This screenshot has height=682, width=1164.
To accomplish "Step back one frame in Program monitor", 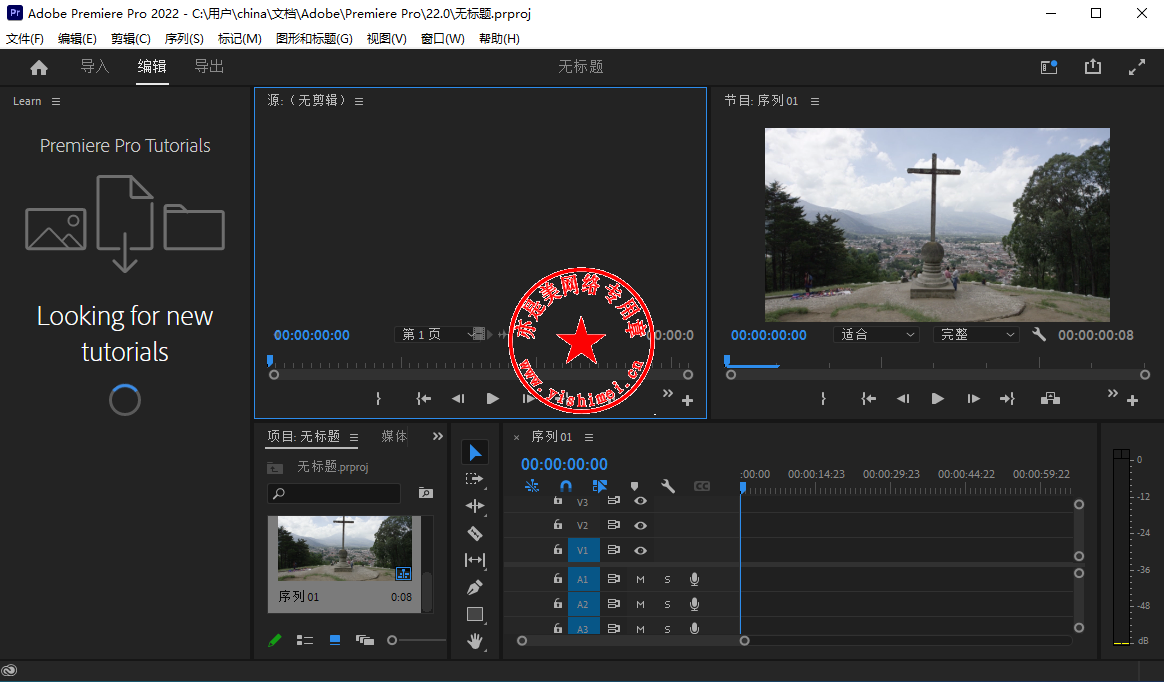I will click(903, 399).
